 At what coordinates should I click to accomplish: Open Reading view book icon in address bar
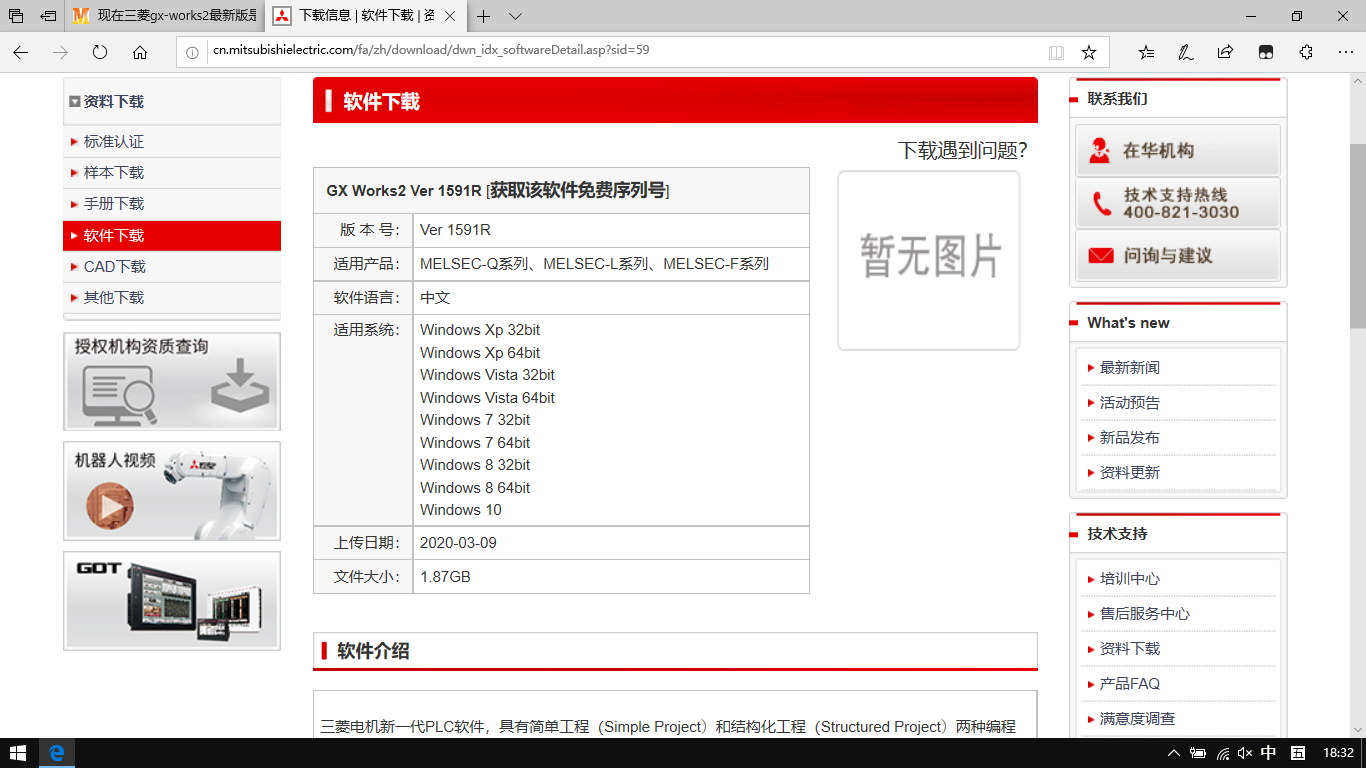(x=1056, y=52)
